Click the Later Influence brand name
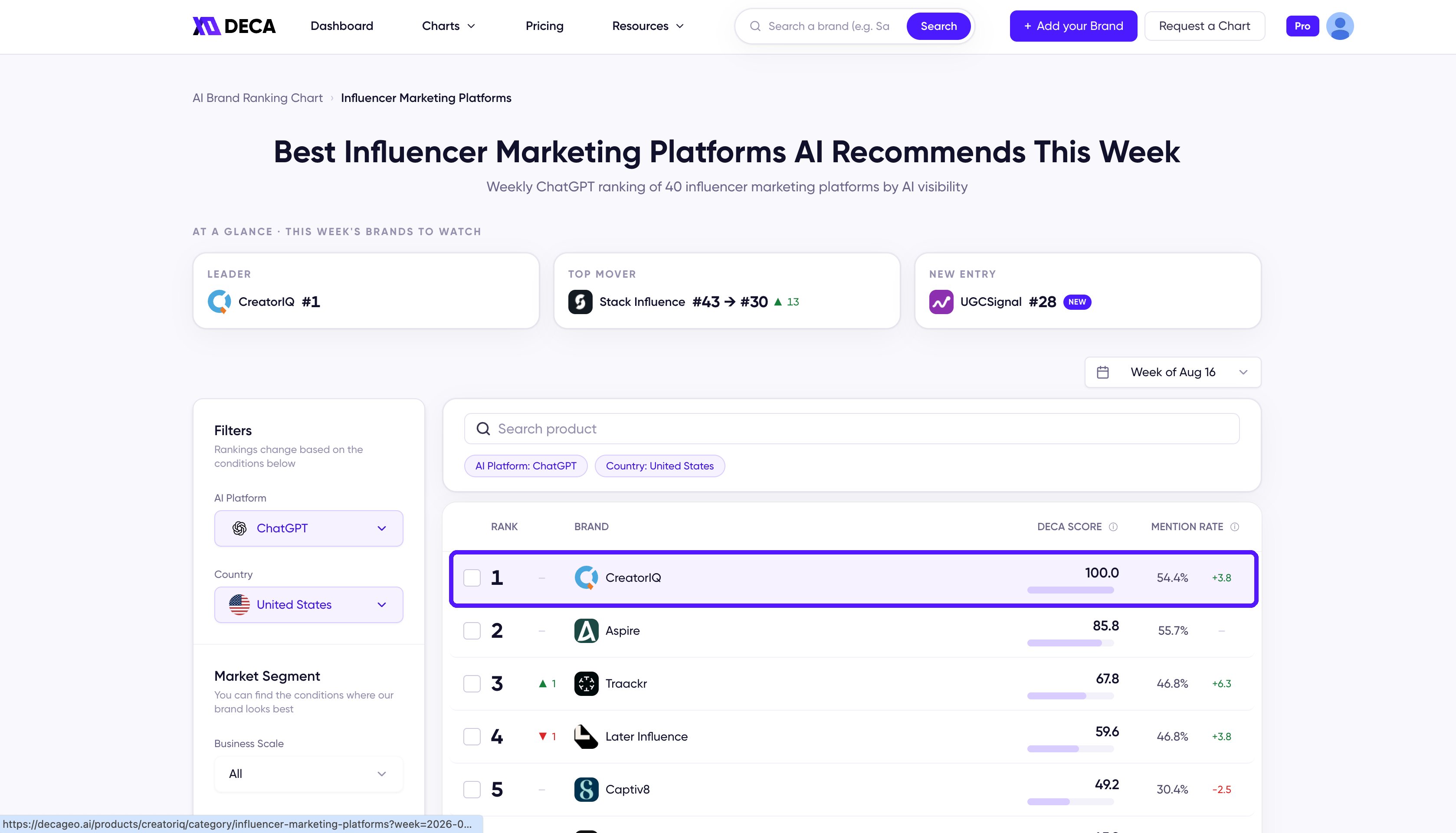The height and width of the screenshot is (833, 1456). (x=646, y=736)
